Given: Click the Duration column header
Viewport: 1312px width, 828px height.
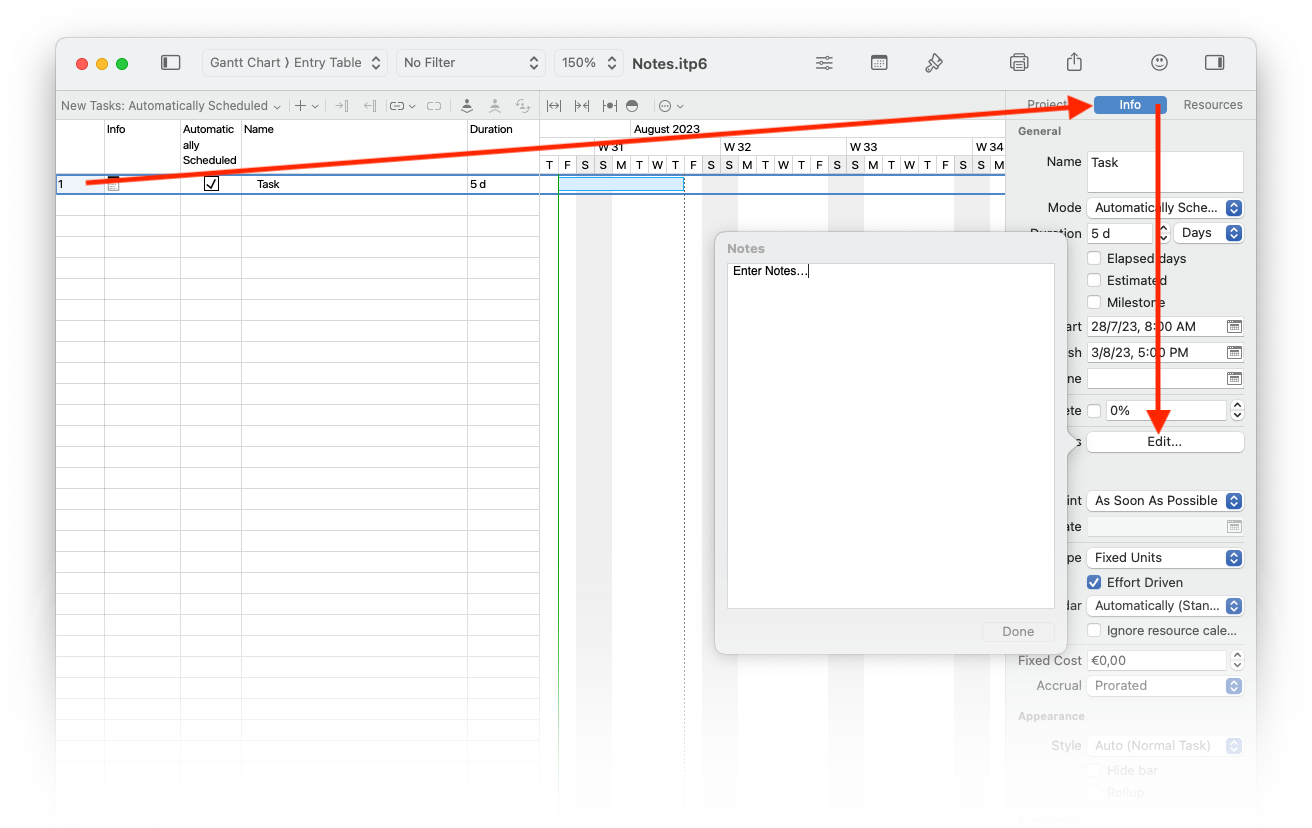Looking at the screenshot, I should click(x=503, y=147).
